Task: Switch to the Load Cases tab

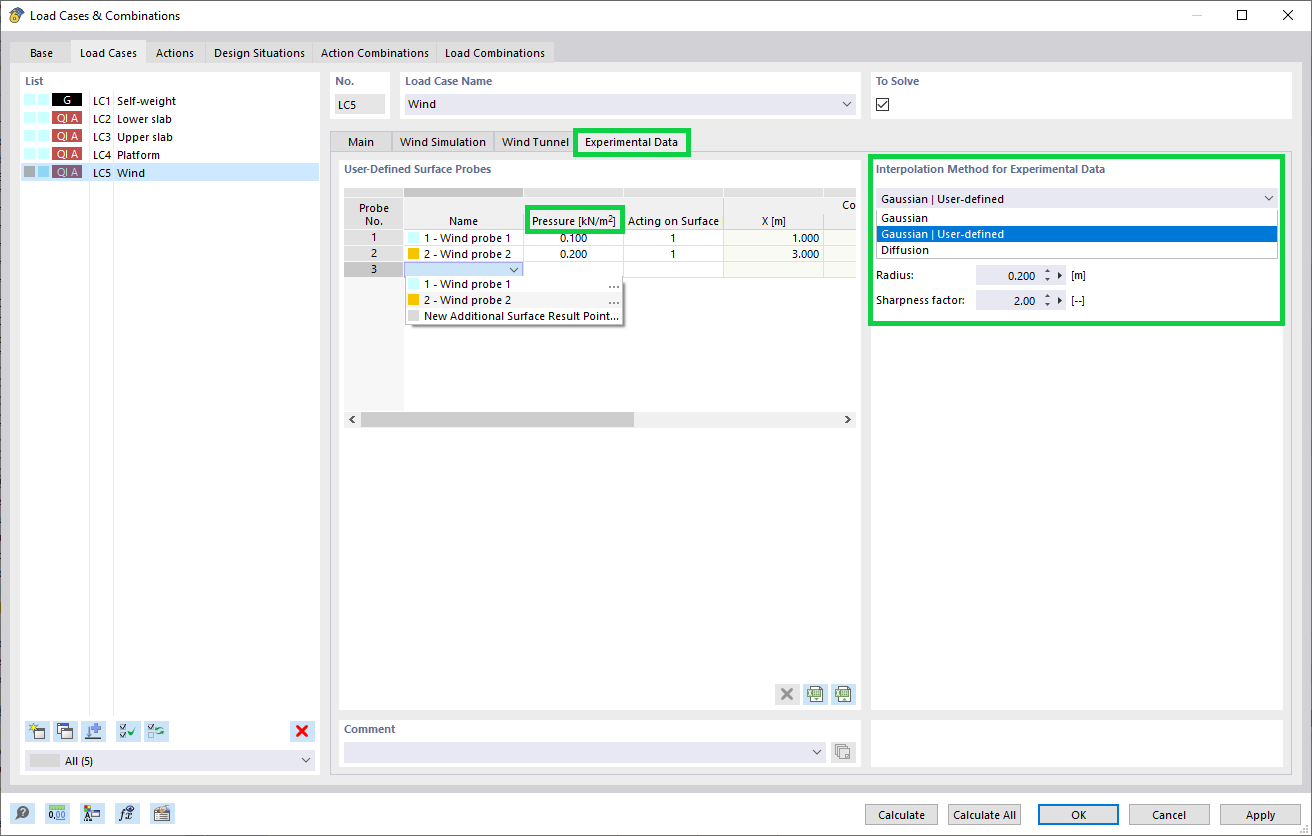Action: [x=108, y=53]
